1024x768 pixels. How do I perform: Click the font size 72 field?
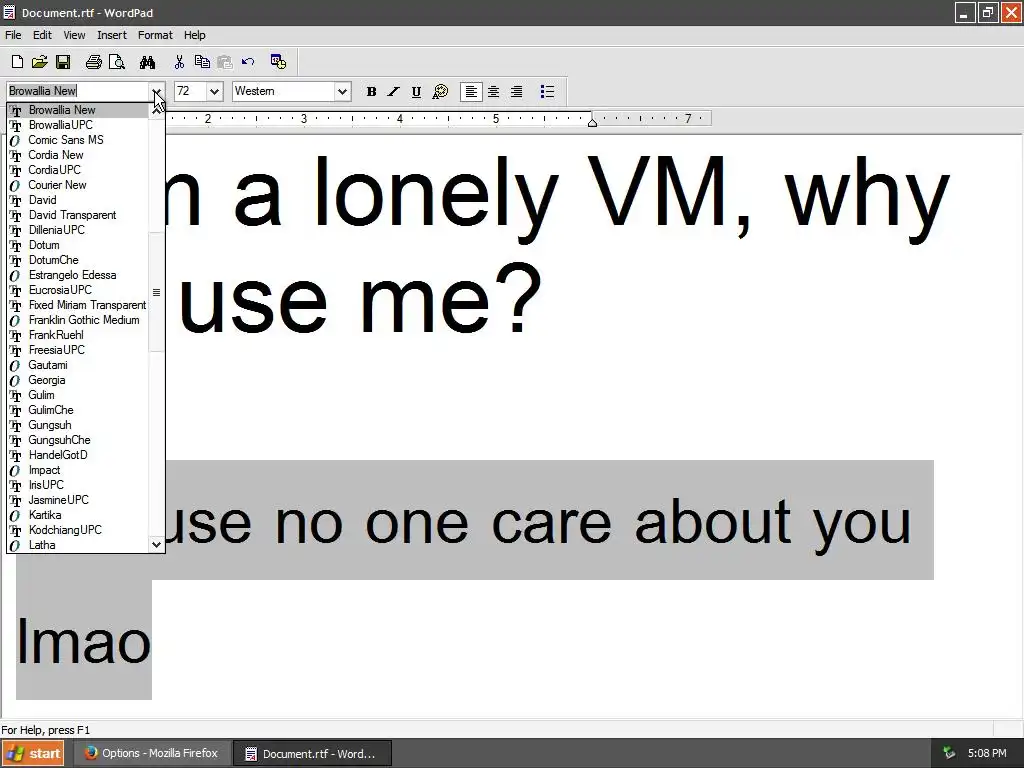pyautogui.click(x=191, y=91)
